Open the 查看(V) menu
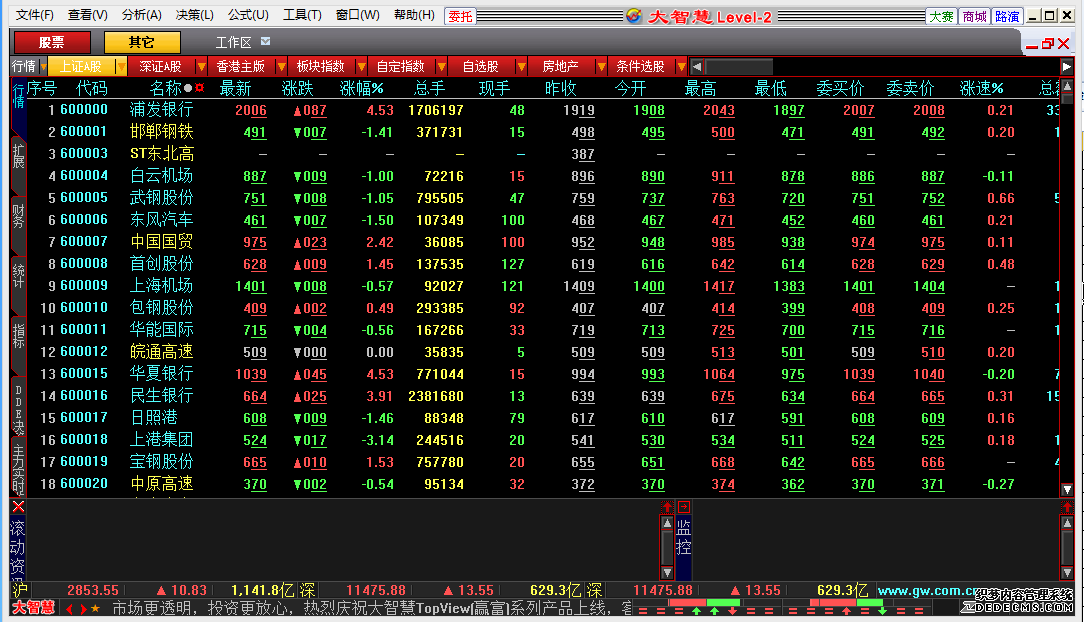This screenshot has width=1084, height=622. pyautogui.click(x=87, y=15)
